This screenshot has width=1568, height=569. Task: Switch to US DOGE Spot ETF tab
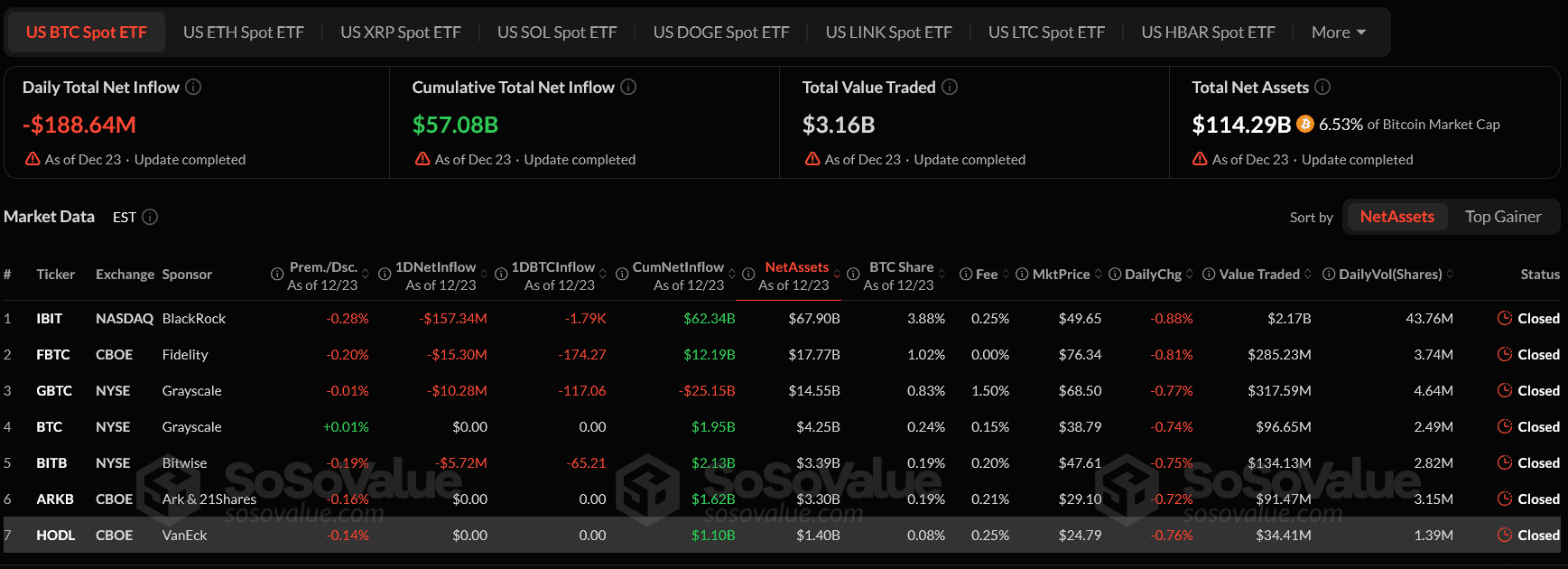[x=721, y=33]
